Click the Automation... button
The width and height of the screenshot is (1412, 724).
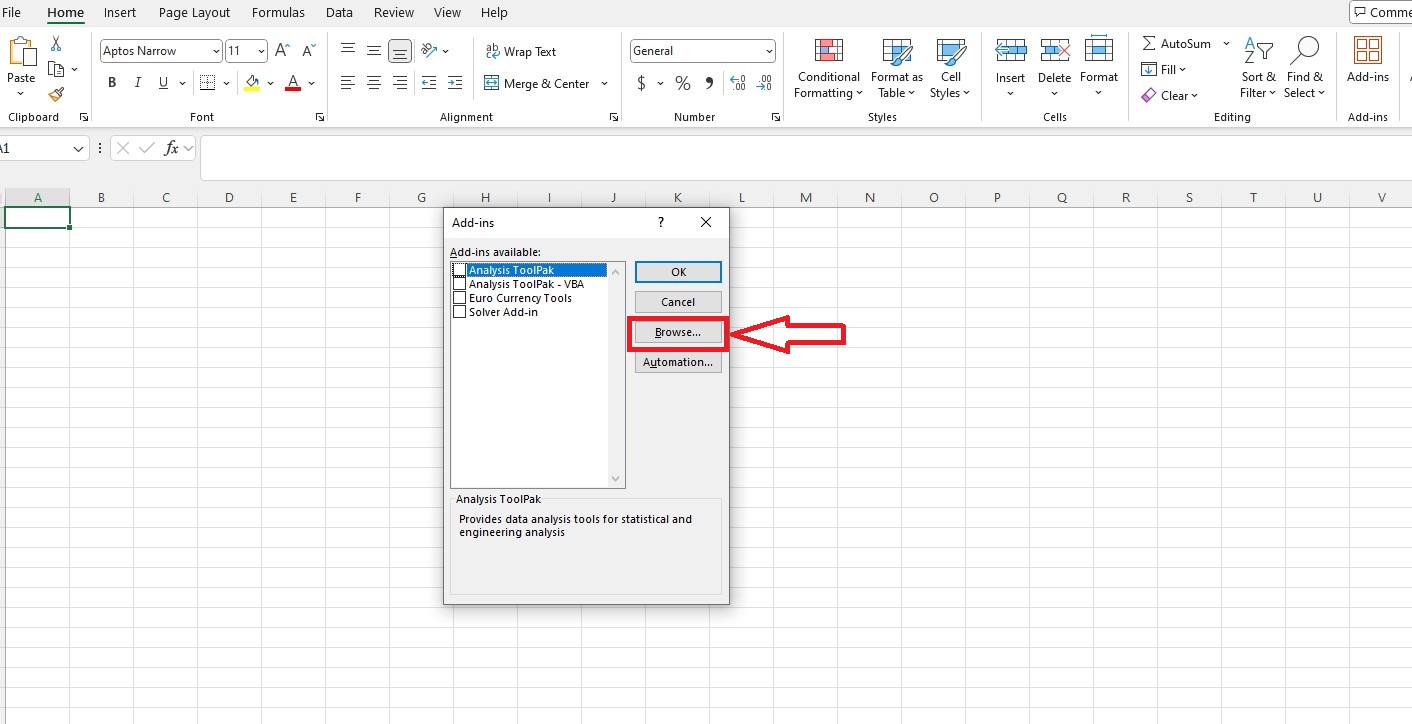[x=678, y=362]
